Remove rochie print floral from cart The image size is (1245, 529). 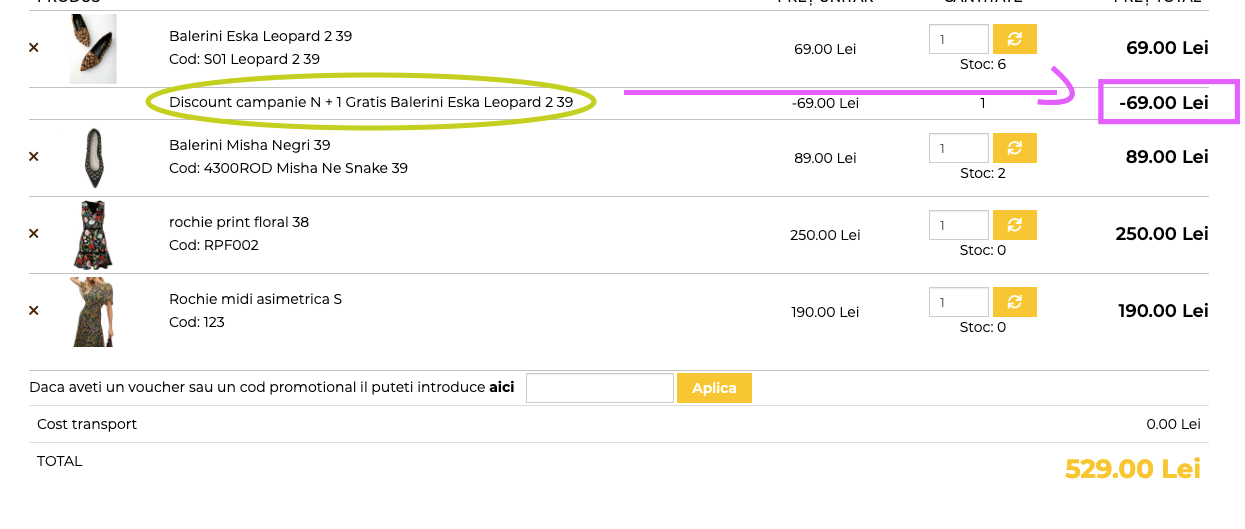(33, 233)
